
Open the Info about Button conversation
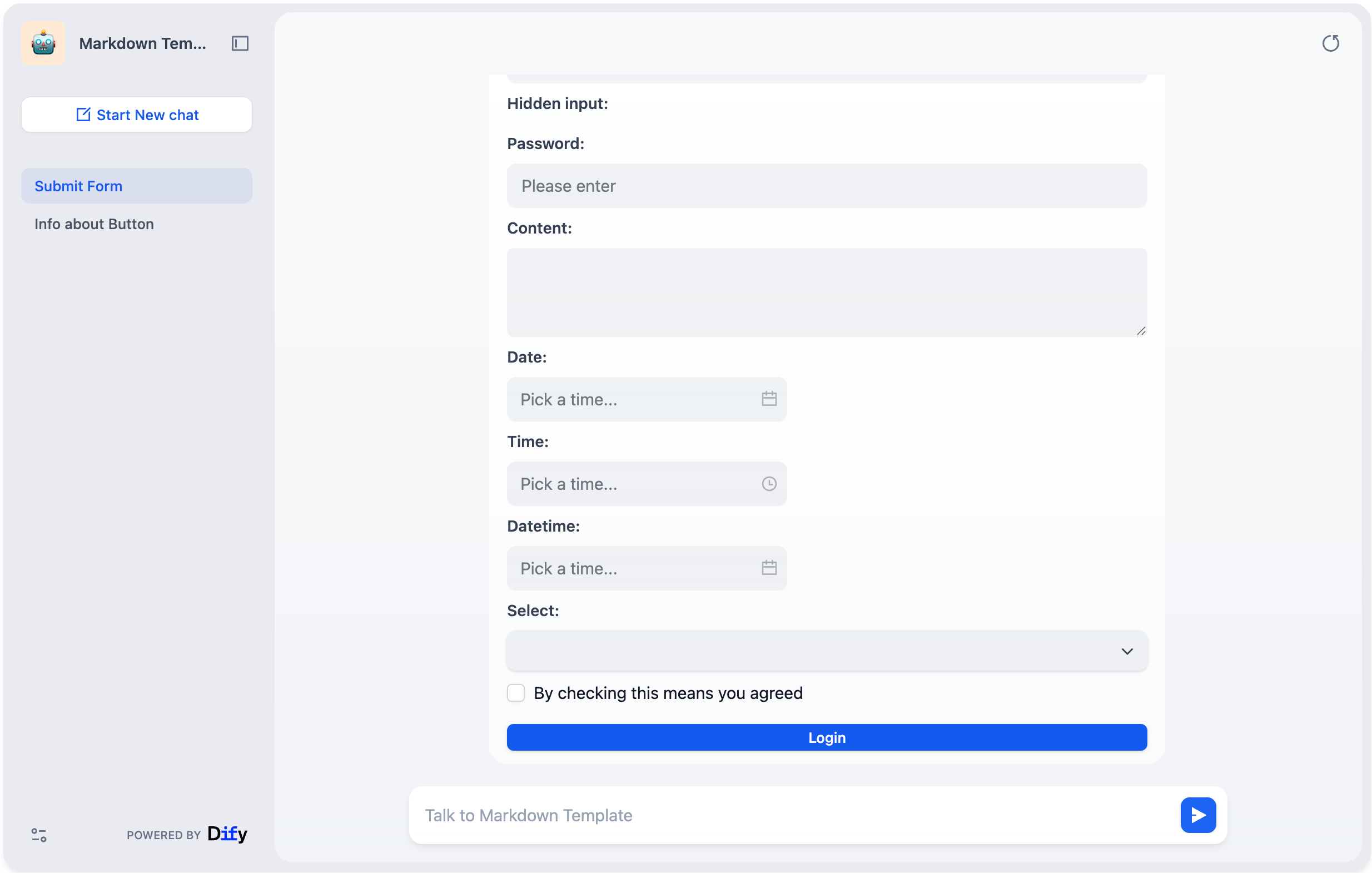tap(94, 224)
